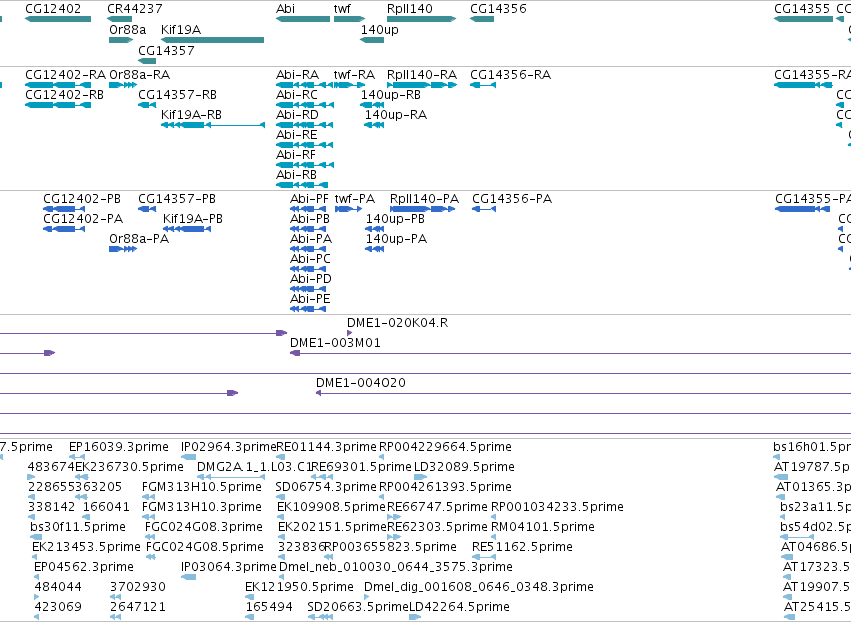
Task: Select BAC clone DME1-004O20
Action: 583,393
